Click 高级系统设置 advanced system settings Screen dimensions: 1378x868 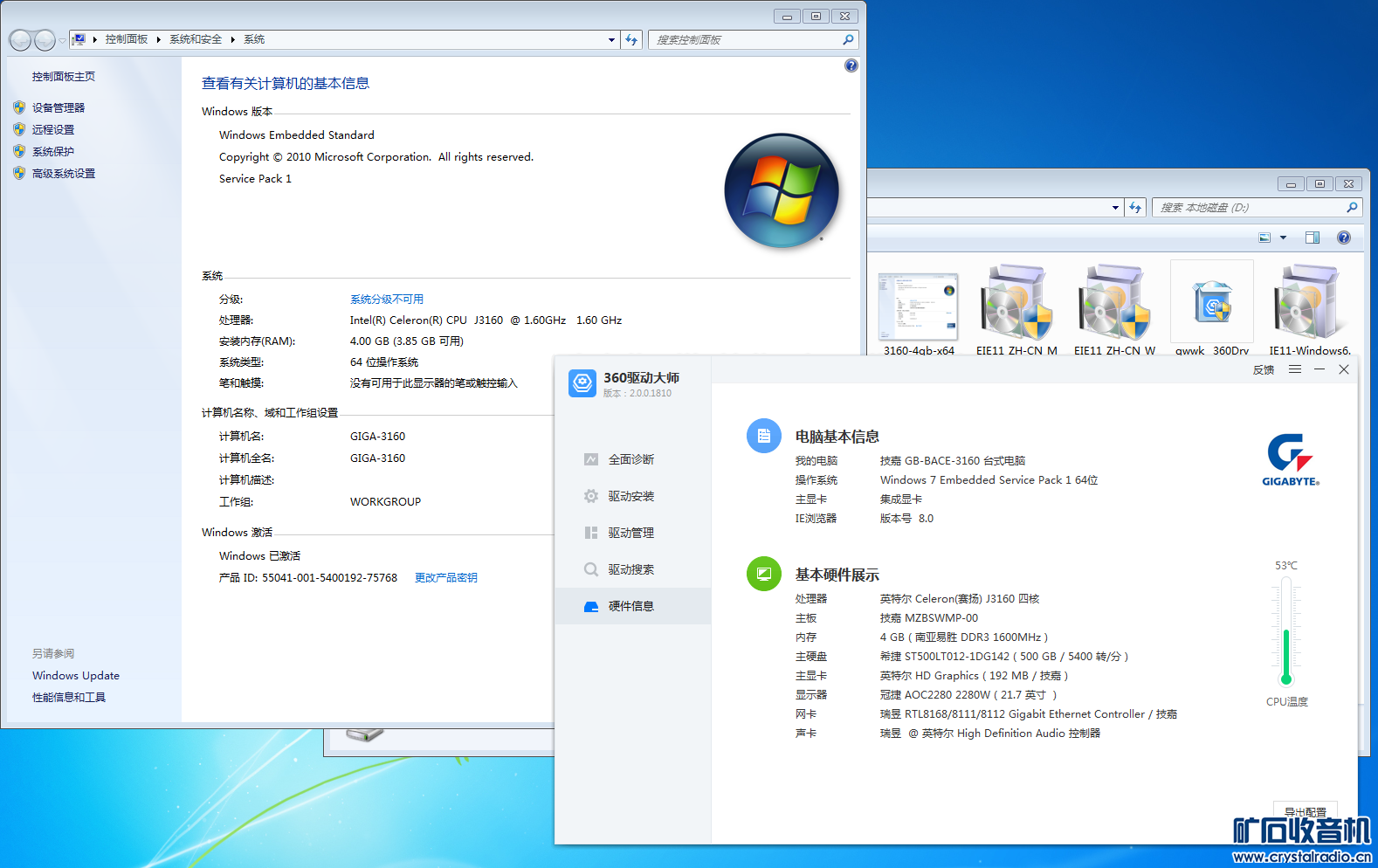(64, 173)
